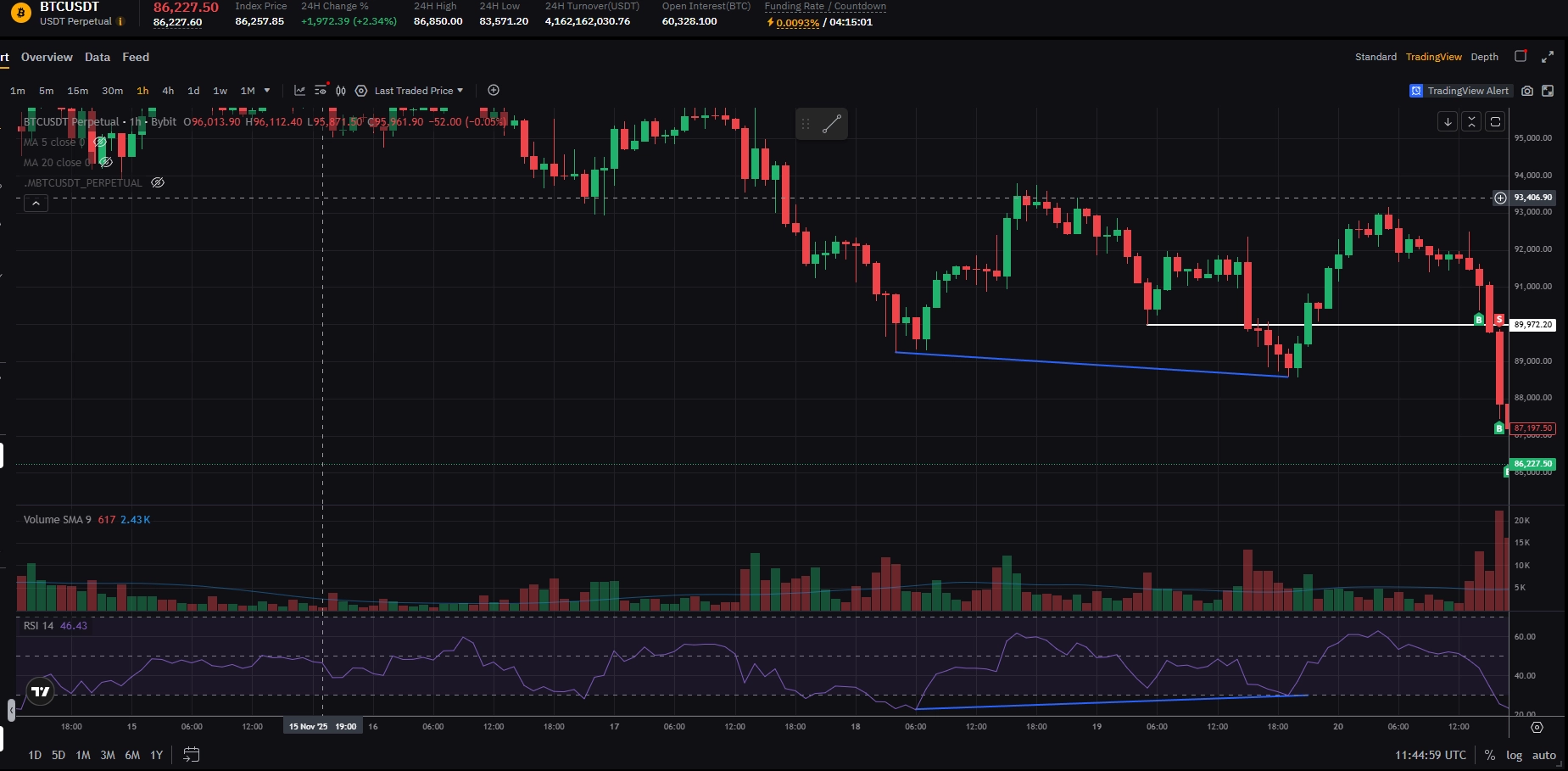
Task: Collapse the indicator legend with chevron
Action: [36, 204]
